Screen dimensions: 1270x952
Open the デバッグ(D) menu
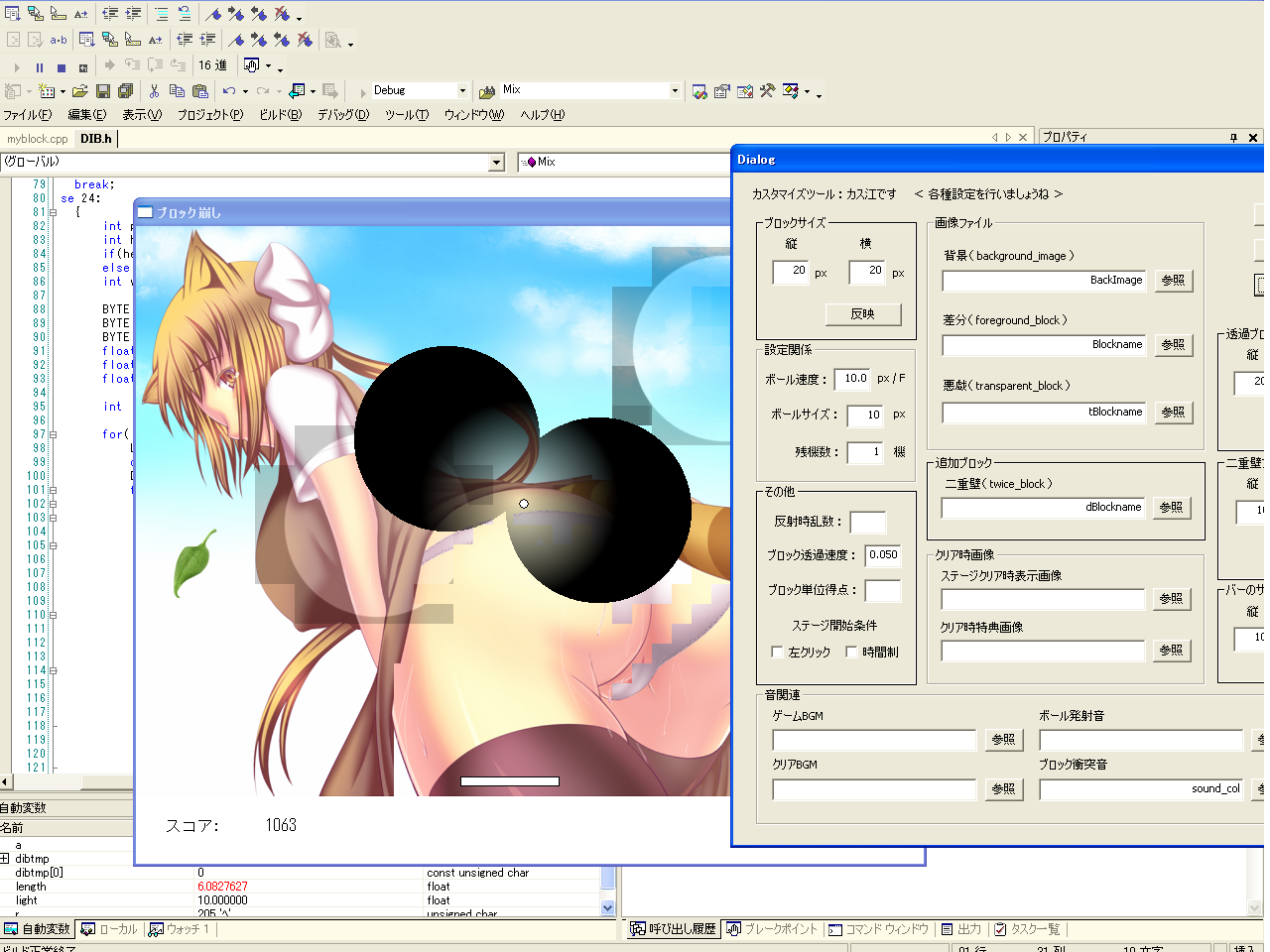[x=343, y=115]
